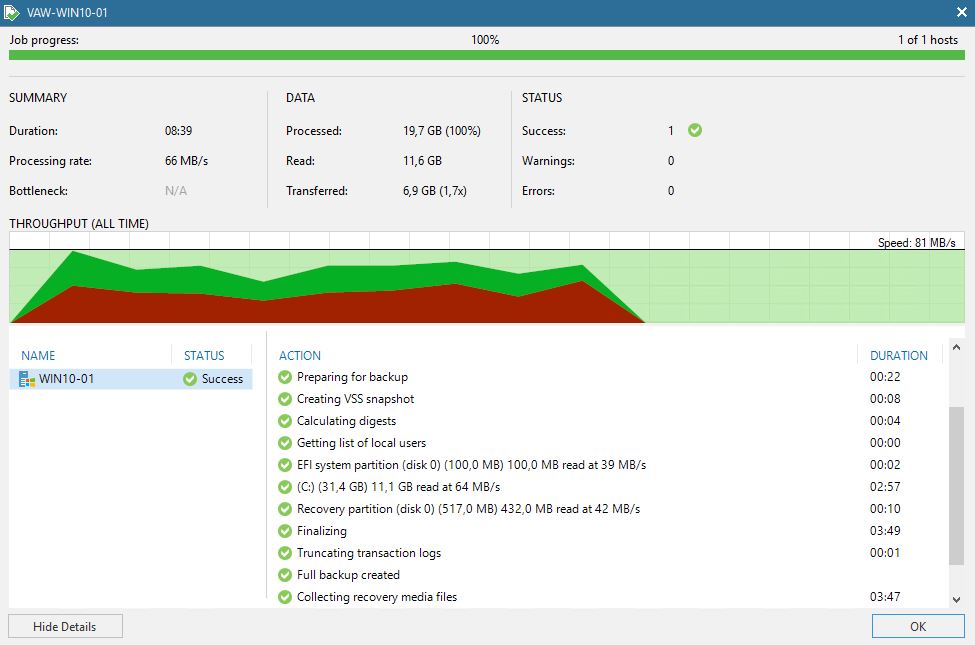Click the 03:47 duration of recovery media files

point(885,597)
